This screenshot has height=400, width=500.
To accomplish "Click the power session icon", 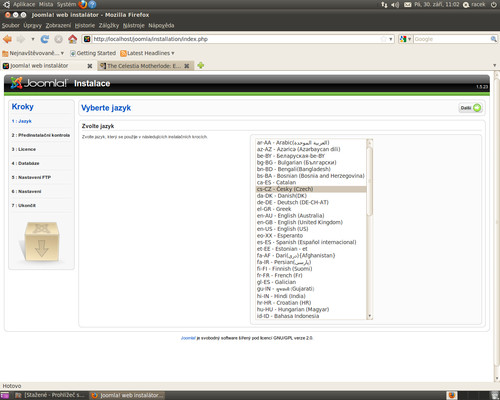I will click(x=494, y=5).
